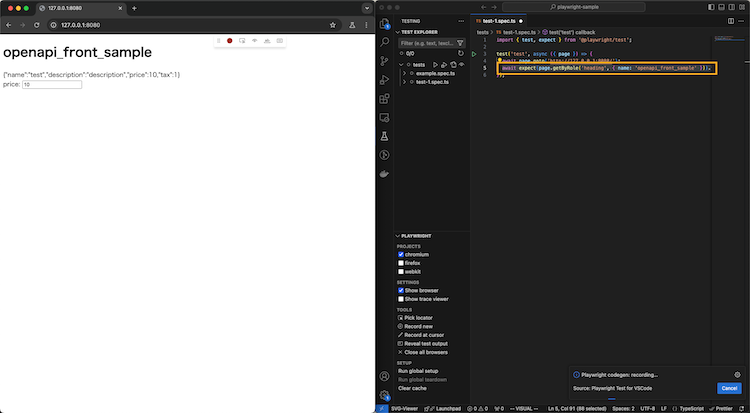Expand example.spec.ts in Test Explorer
The image size is (750, 413).
pos(405,73)
